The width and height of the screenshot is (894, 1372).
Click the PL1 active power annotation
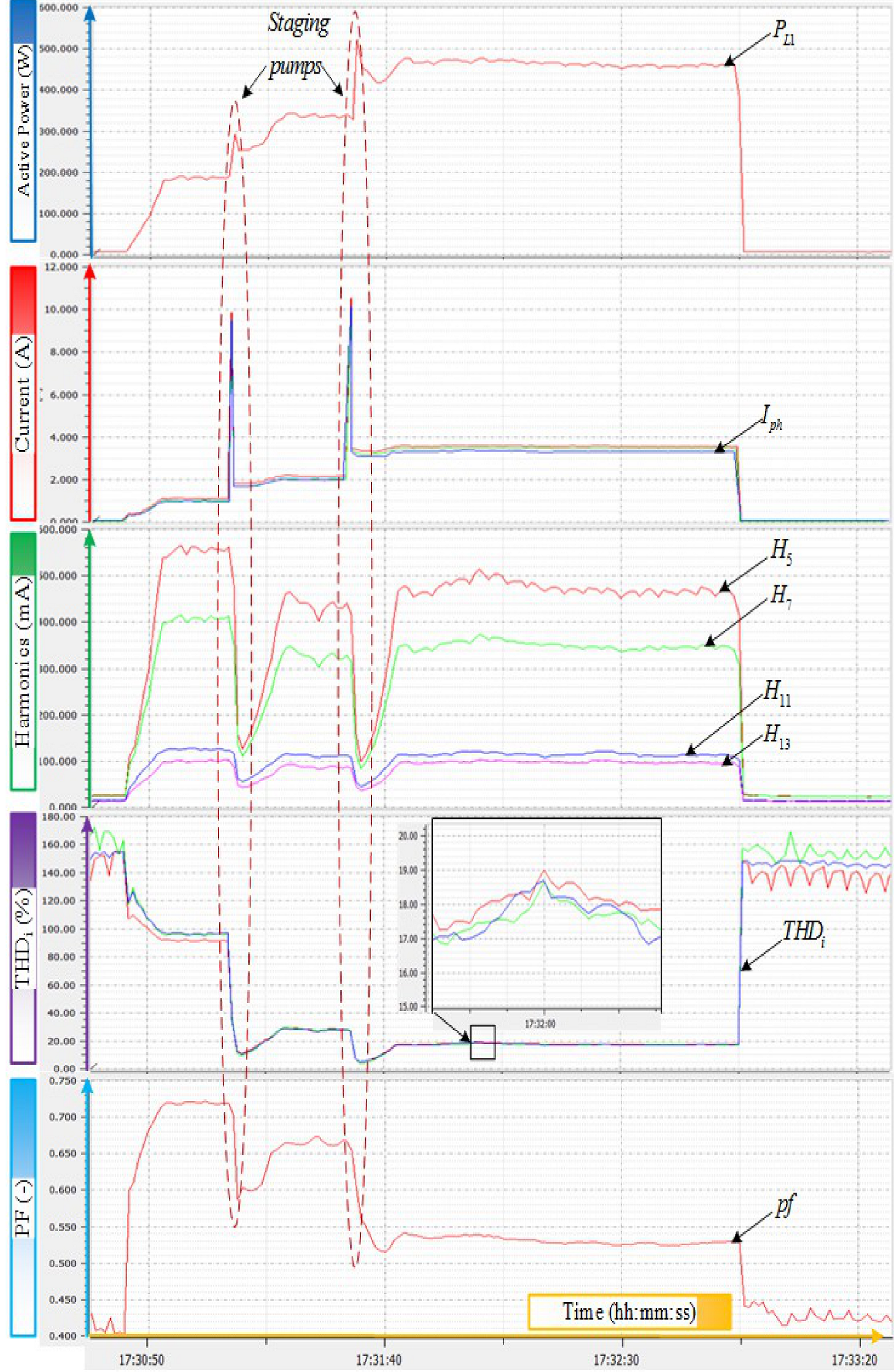point(784,32)
